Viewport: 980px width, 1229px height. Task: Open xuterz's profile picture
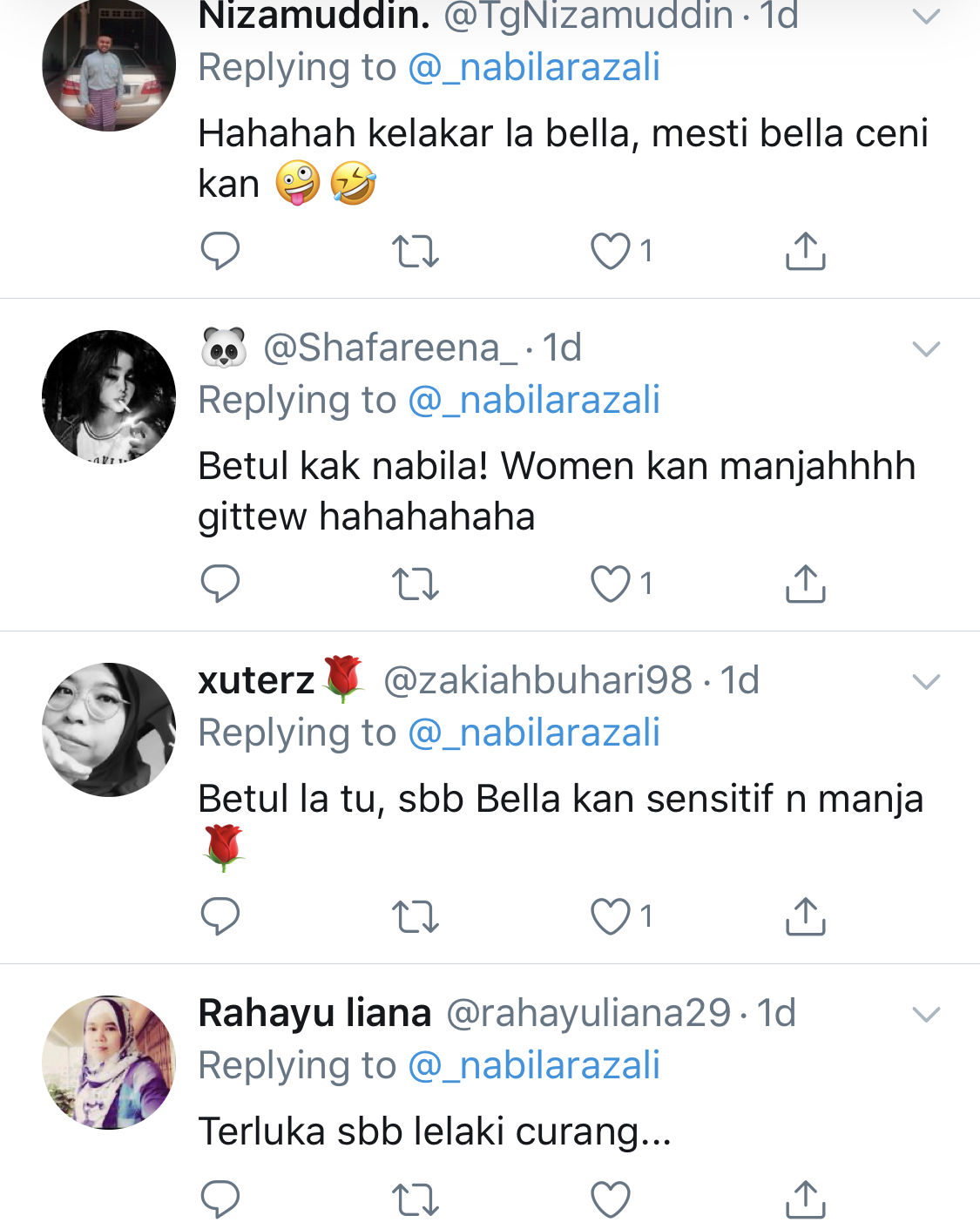click(109, 730)
